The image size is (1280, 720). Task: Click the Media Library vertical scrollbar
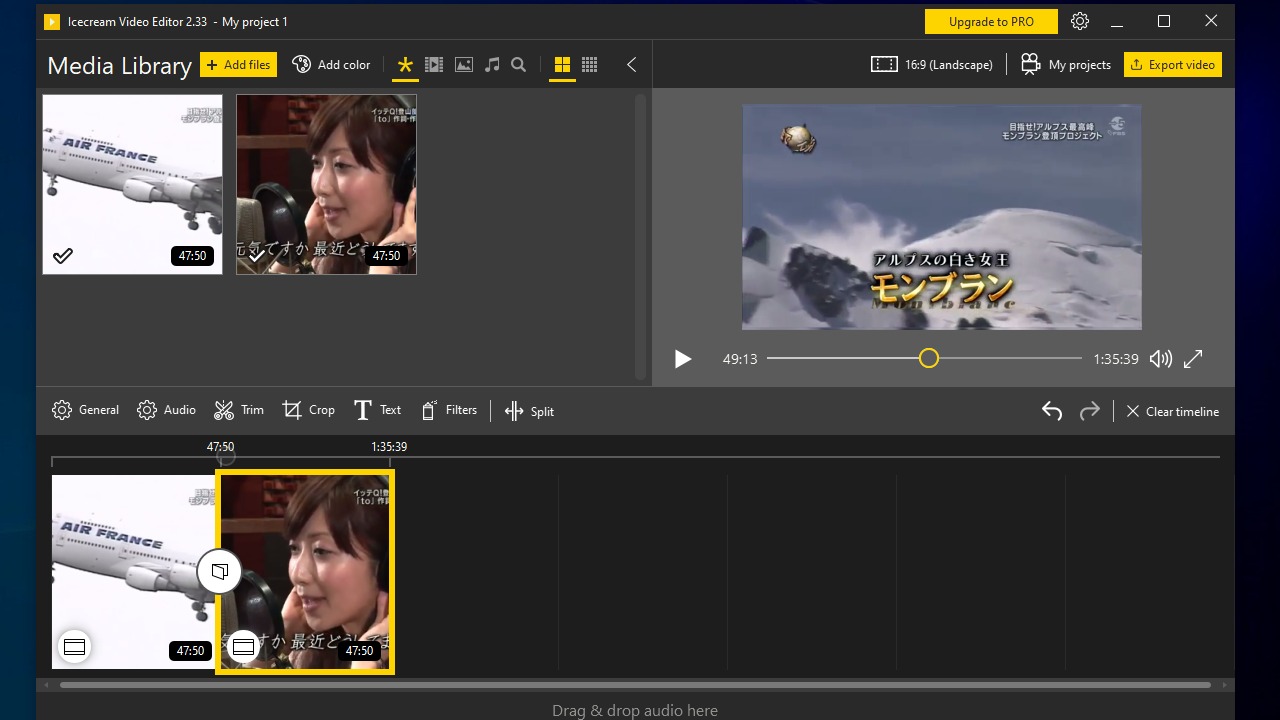[640, 236]
